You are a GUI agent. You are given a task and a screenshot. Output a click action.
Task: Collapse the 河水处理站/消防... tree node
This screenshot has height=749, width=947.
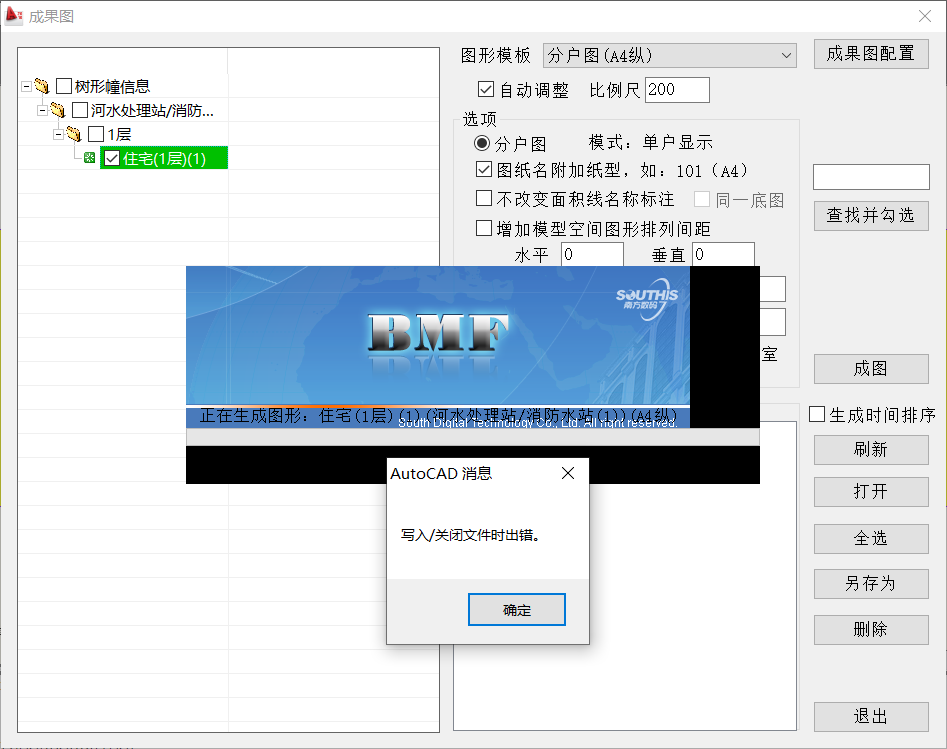42,111
